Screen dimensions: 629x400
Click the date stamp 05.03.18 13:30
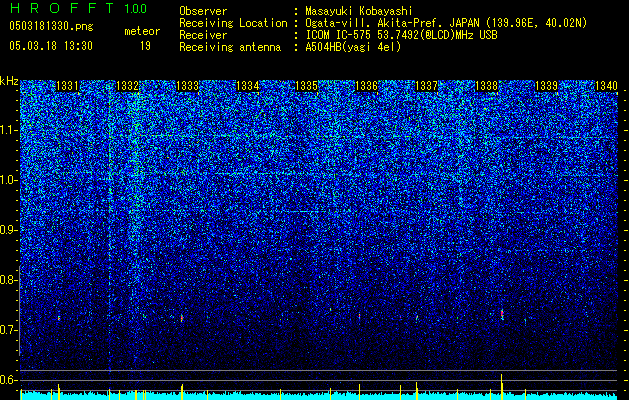tap(51, 46)
